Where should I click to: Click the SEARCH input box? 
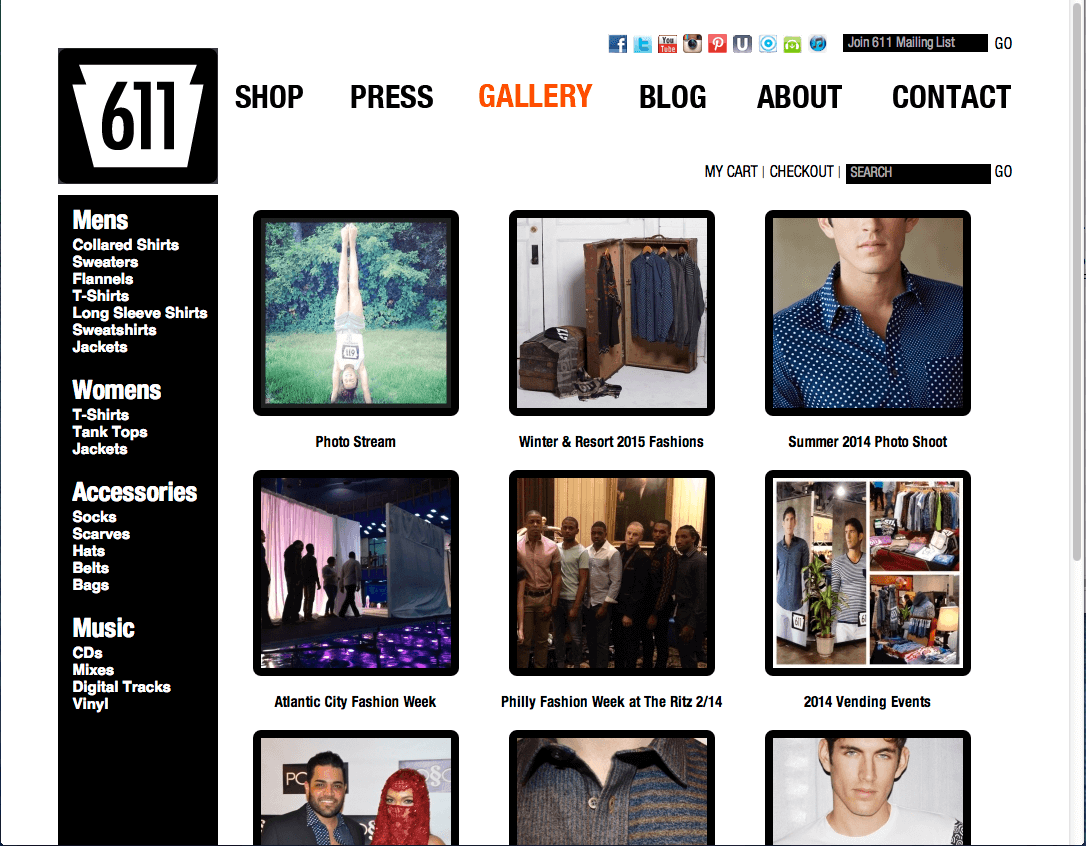coord(918,173)
